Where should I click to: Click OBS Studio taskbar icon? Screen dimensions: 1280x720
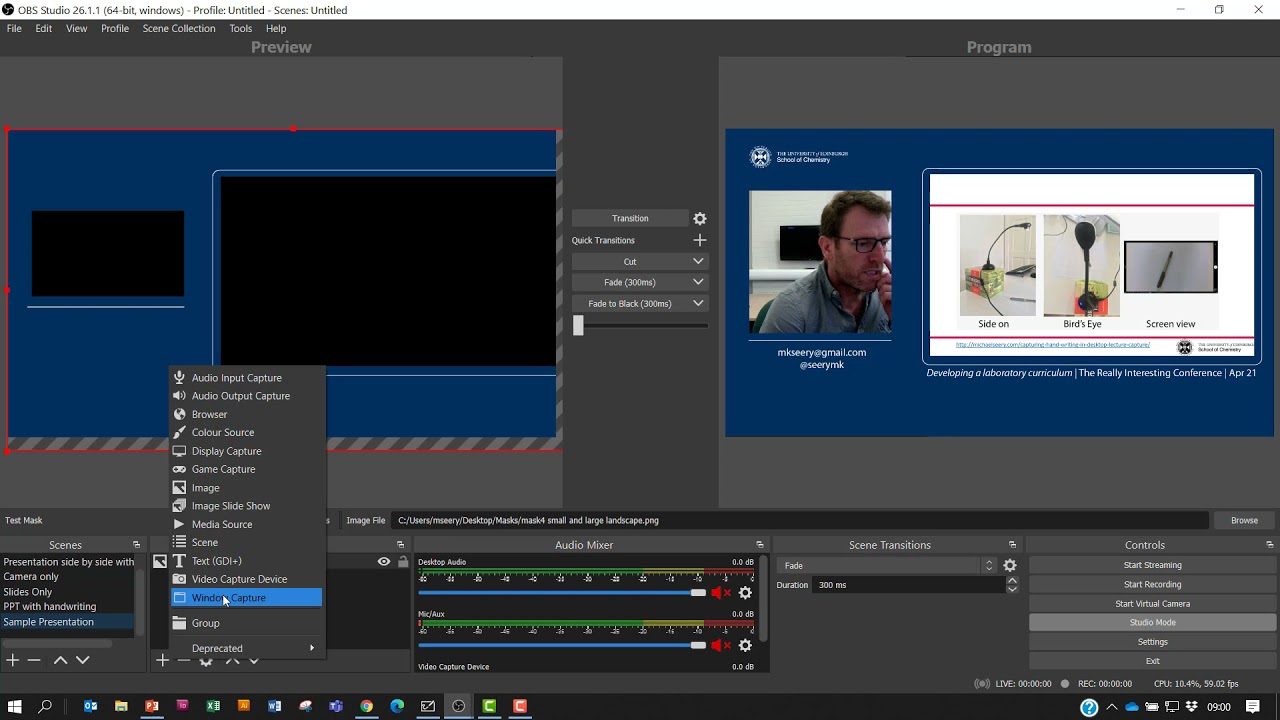[x=459, y=706]
